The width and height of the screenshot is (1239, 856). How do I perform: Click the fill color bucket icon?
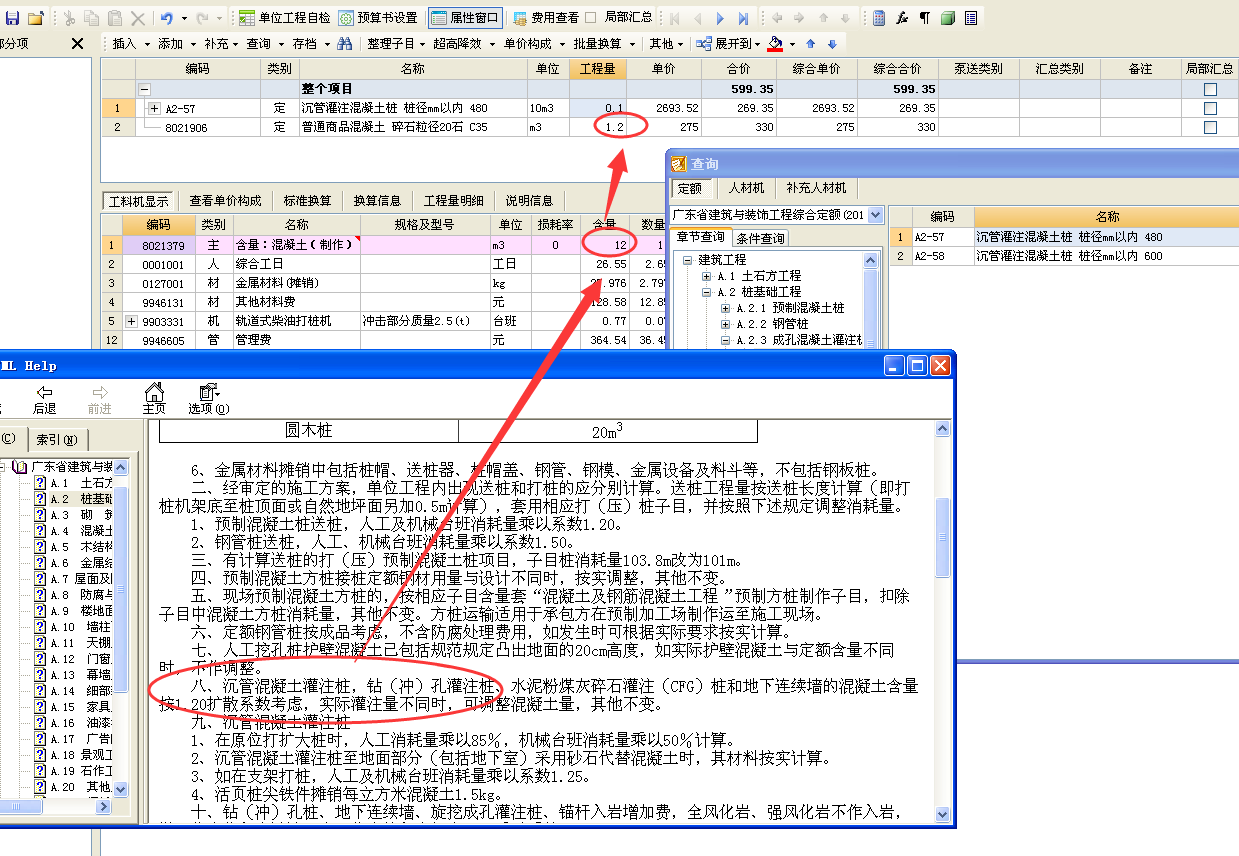tap(776, 44)
